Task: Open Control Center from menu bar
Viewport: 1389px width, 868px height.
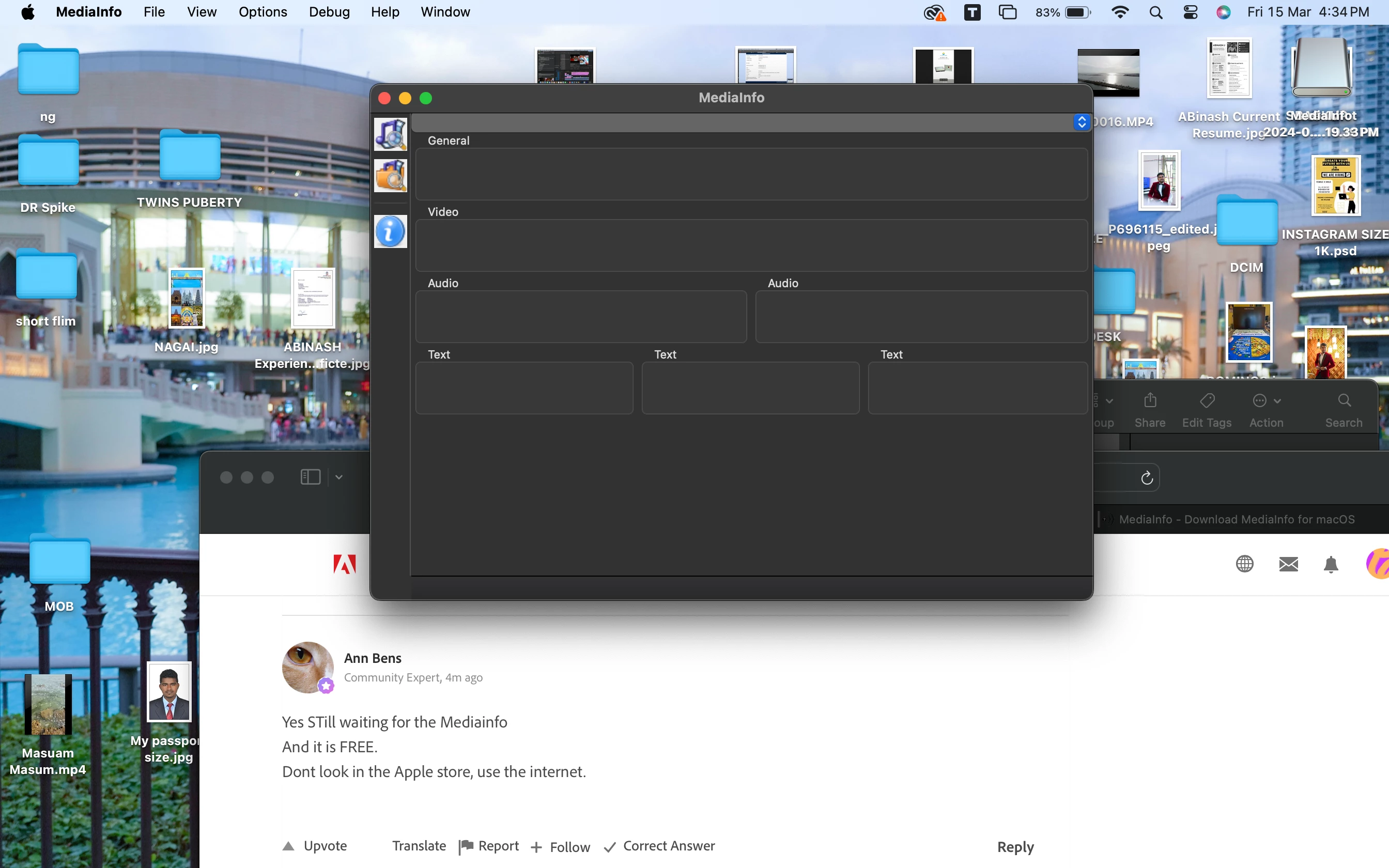Action: 1190,12
